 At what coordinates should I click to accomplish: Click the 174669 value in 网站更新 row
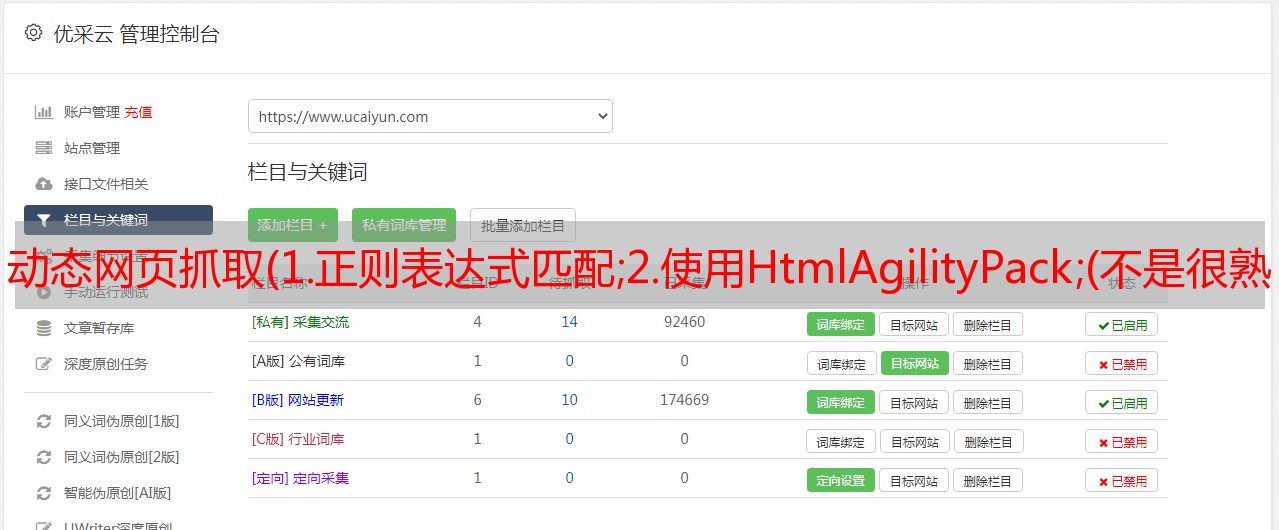click(x=684, y=400)
